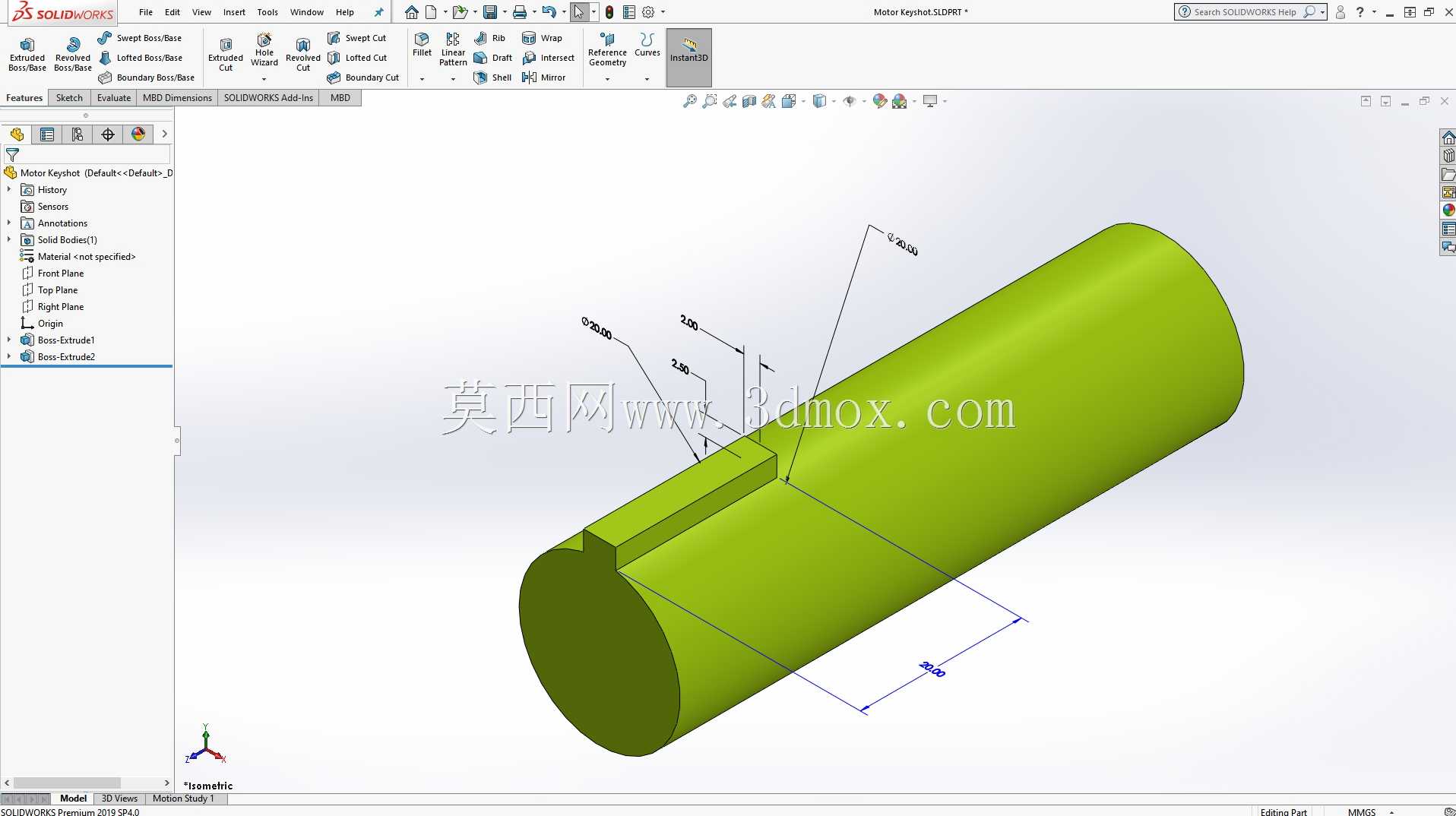Open the Tools menu

267,12
